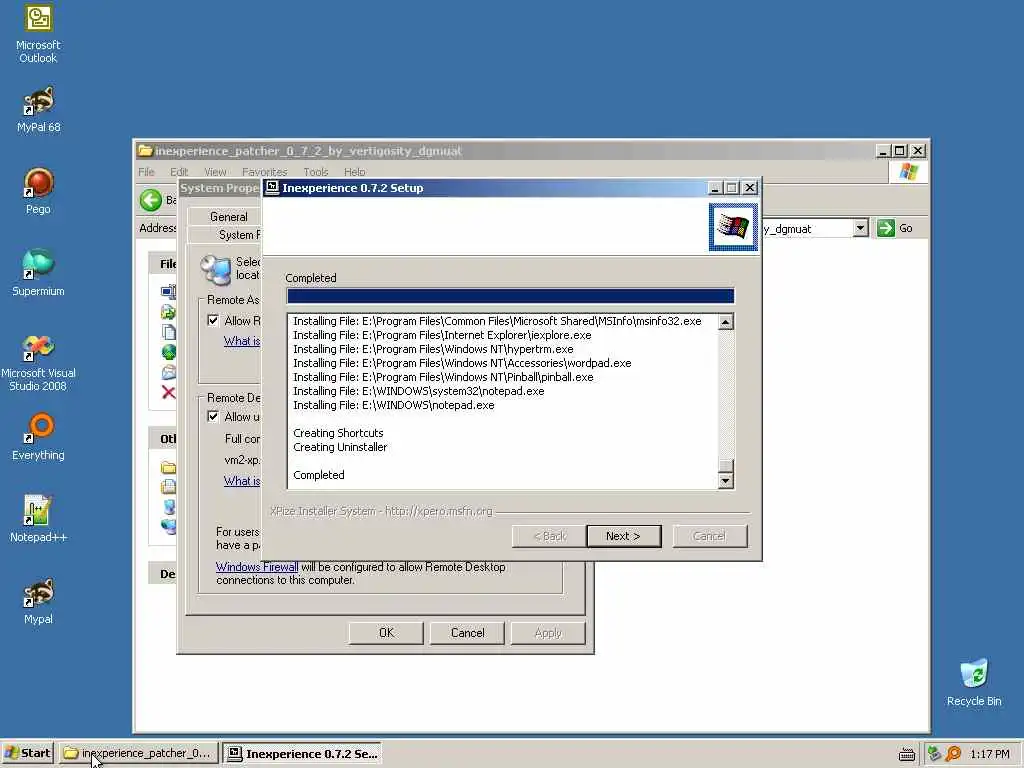Click the green Go arrow icon
The width and height of the screenshot is (1024, 768).
(x=886, y=228)
